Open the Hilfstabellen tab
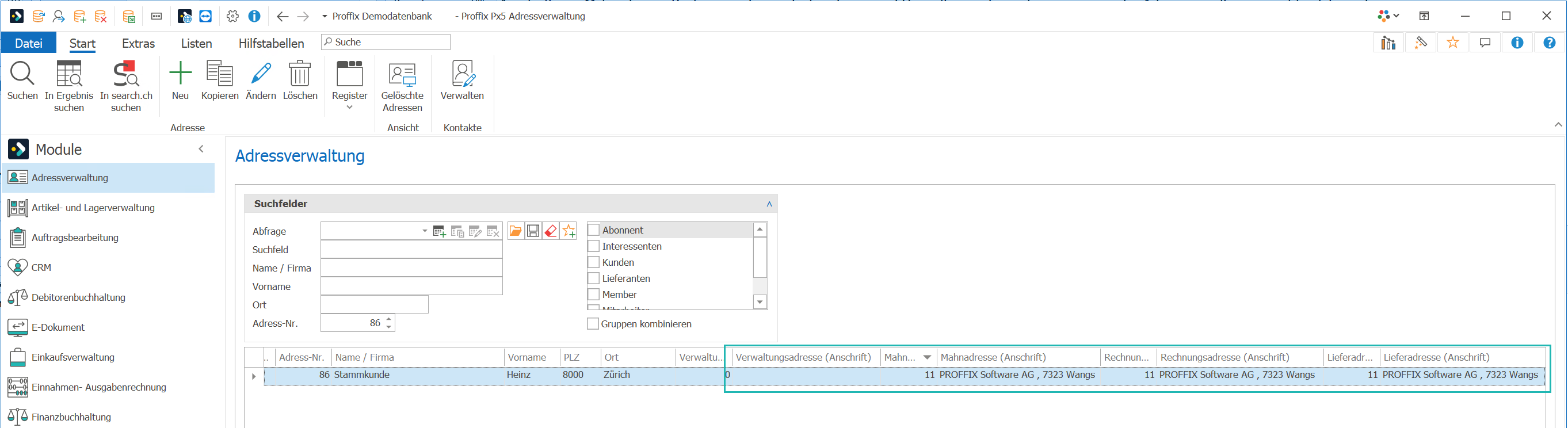This screenshot has height=428, width=1568. [271, 43]
